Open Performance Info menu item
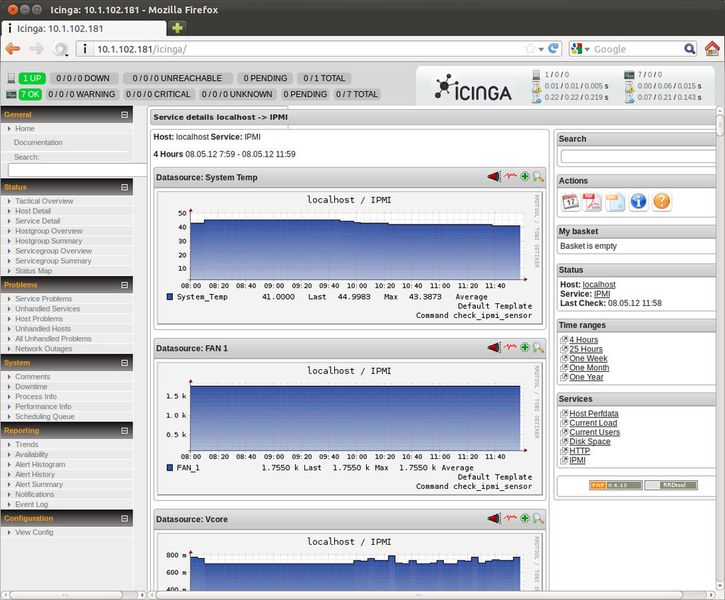The width and height of the screenshot is (725, 600). (43, 406)
